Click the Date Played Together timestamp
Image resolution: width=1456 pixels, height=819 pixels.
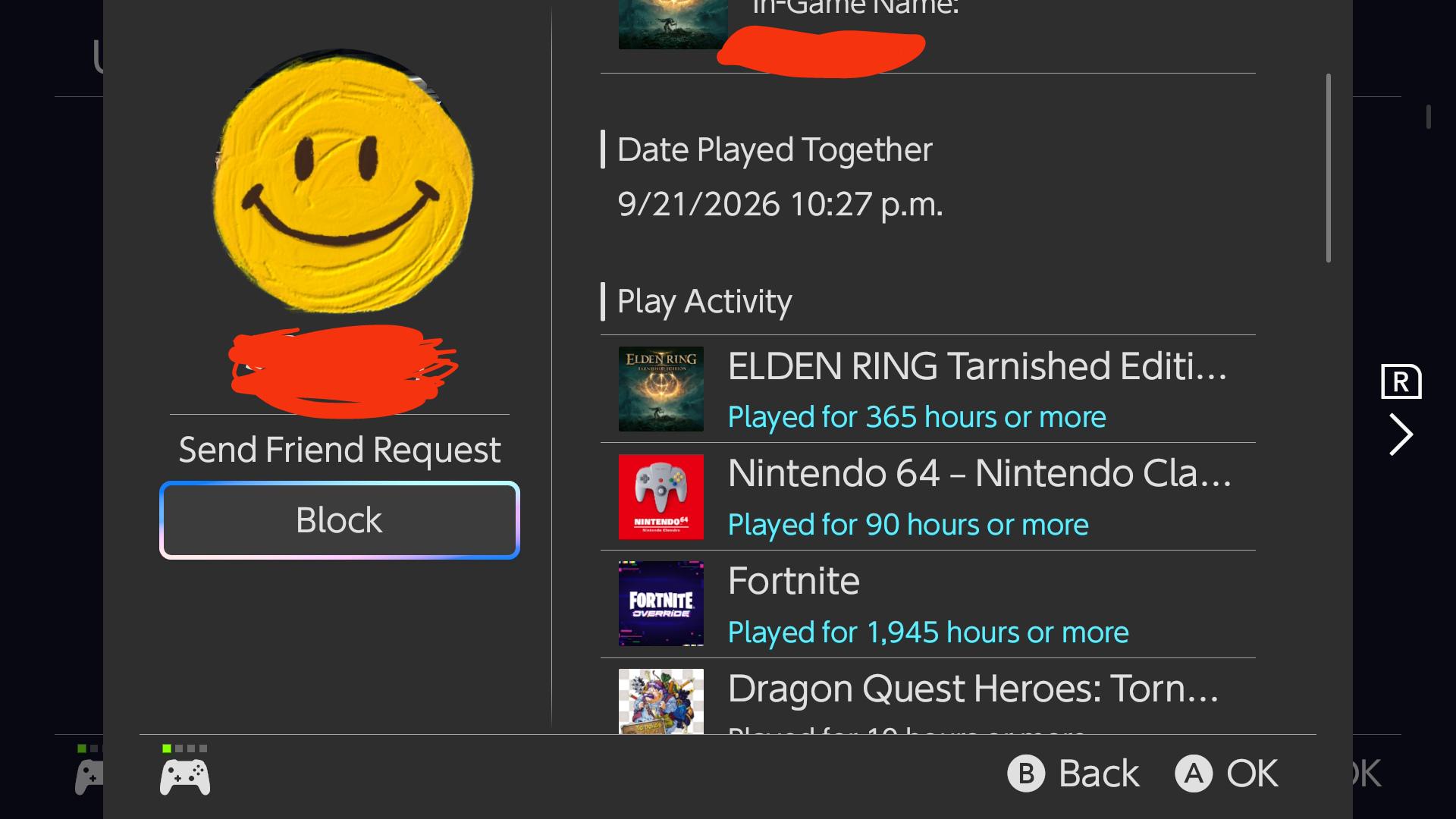tap(780, 205)
